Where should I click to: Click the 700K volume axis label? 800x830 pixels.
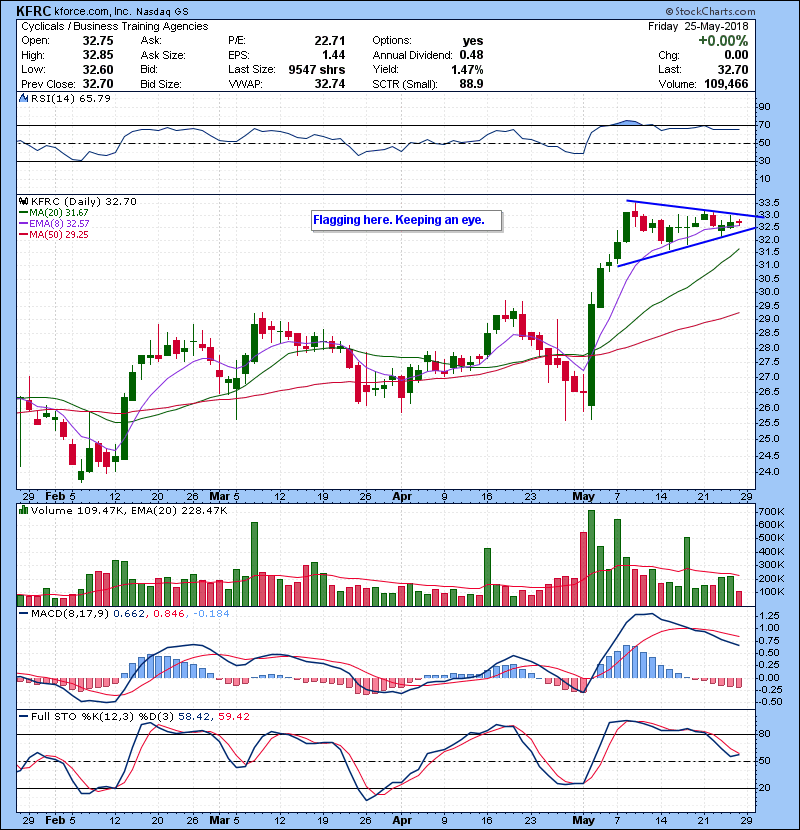tap(771, 512)
